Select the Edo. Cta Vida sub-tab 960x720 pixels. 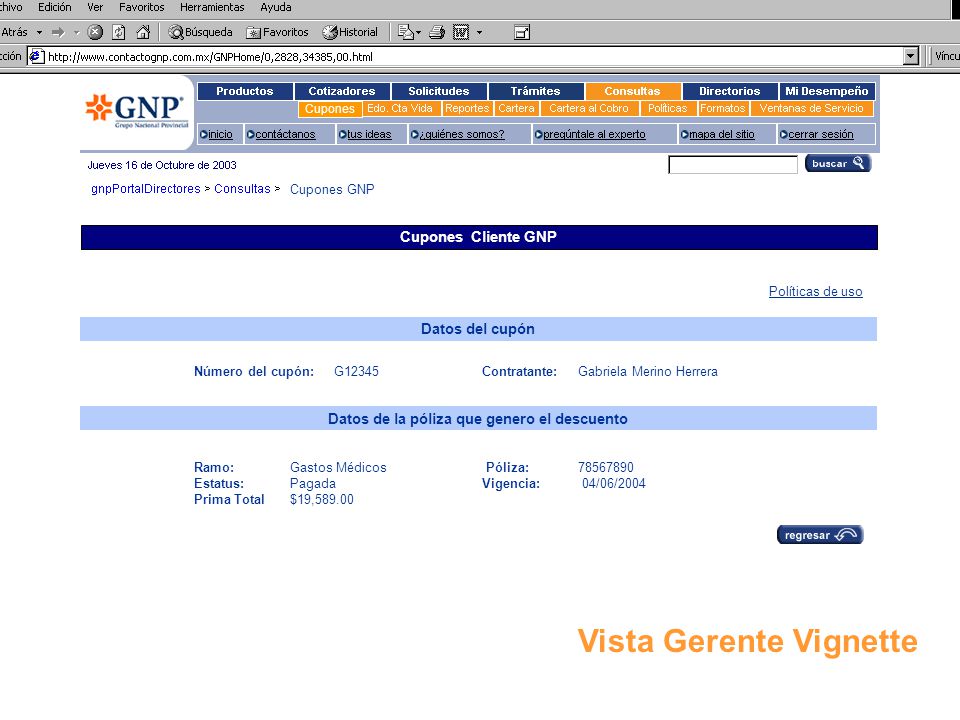[400, 108]
